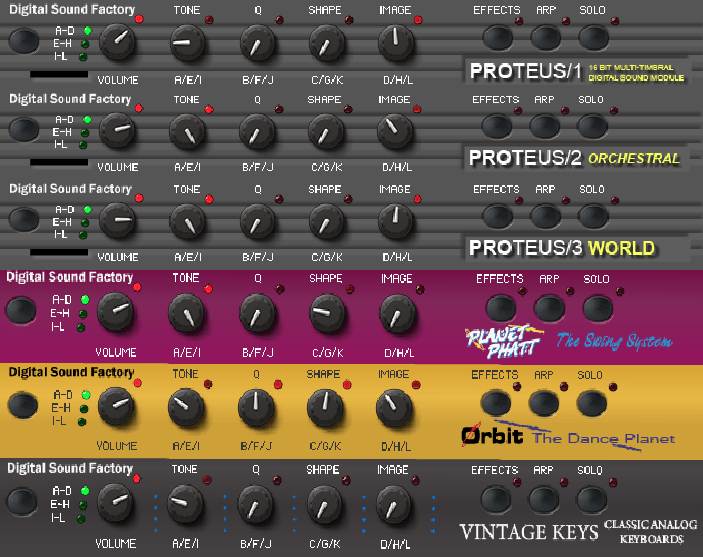Click Proteus/3 World Q knob
Image resolution: width=703 pixels, height=557 pixels.
coord(257,221)
